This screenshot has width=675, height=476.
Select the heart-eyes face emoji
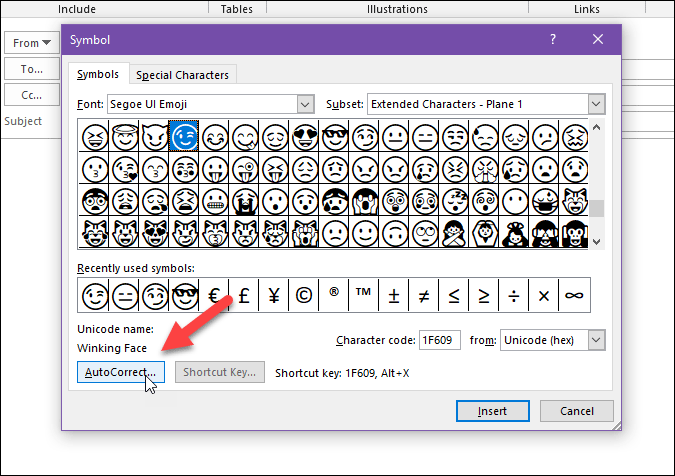pyautogui.click(x=303, y=135)
